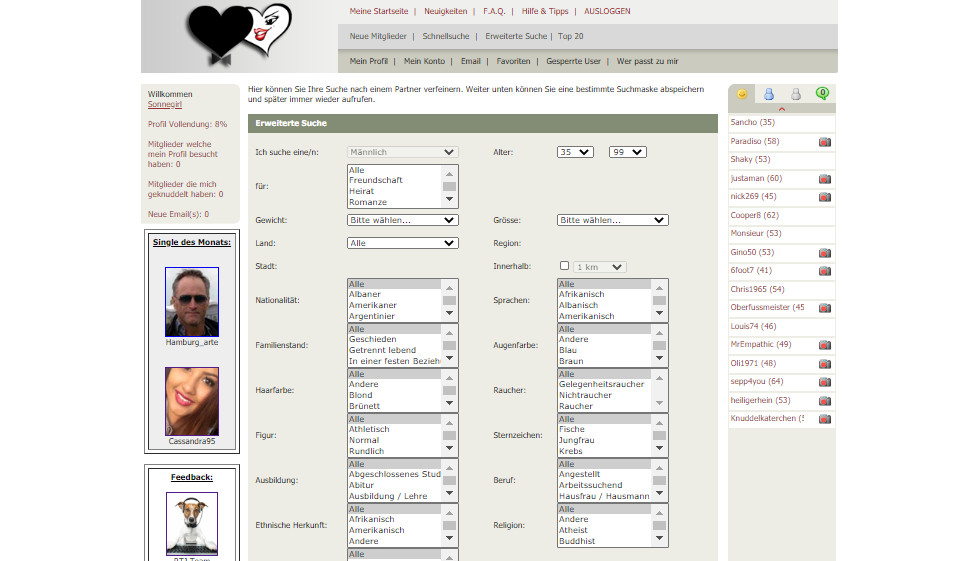
Task: Open the Grösse dropdown
Action: (x=612, y=220)
